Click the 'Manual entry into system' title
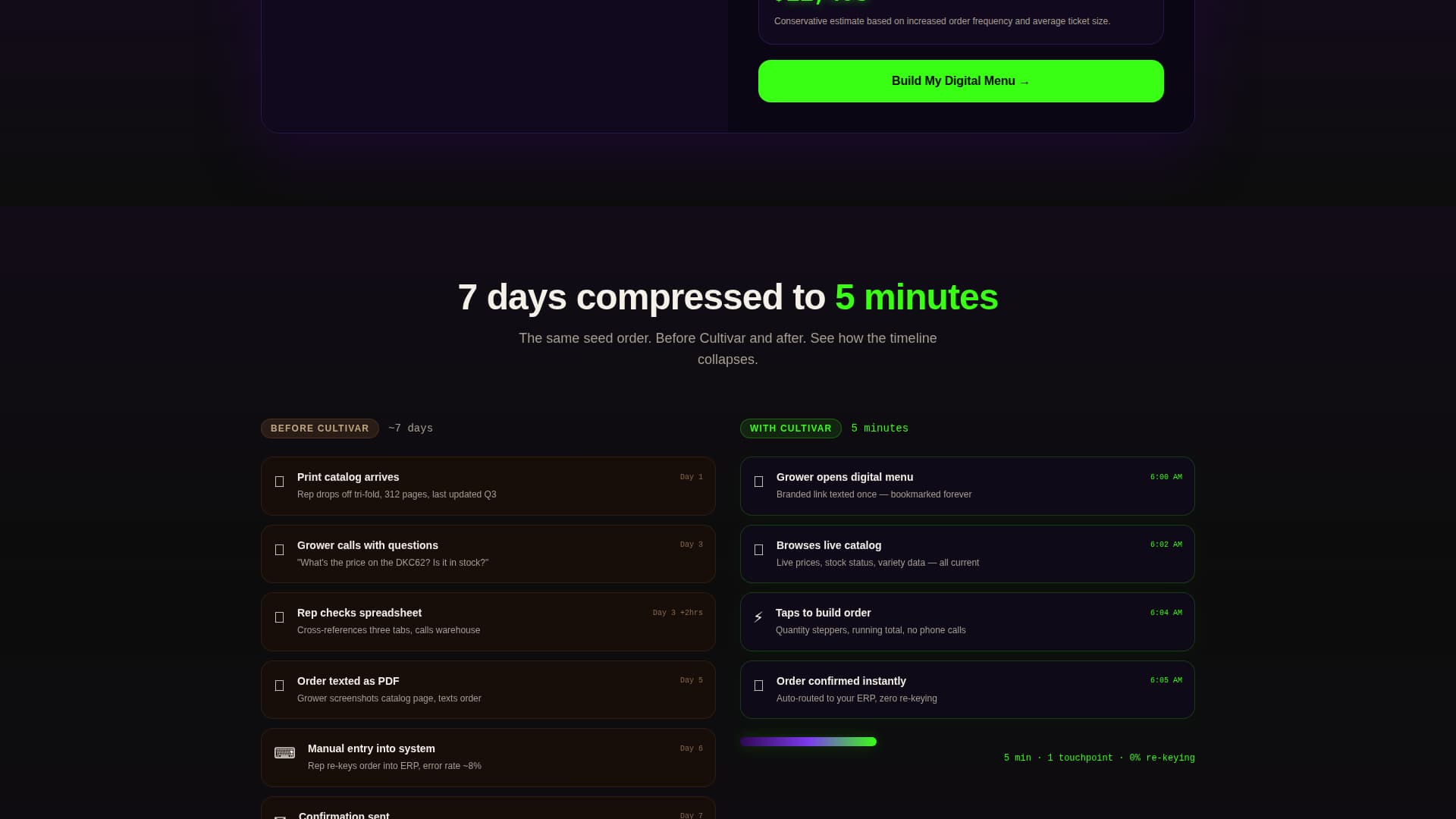The height and width of the screenshot is (819, 1456). tap(372, 748)
